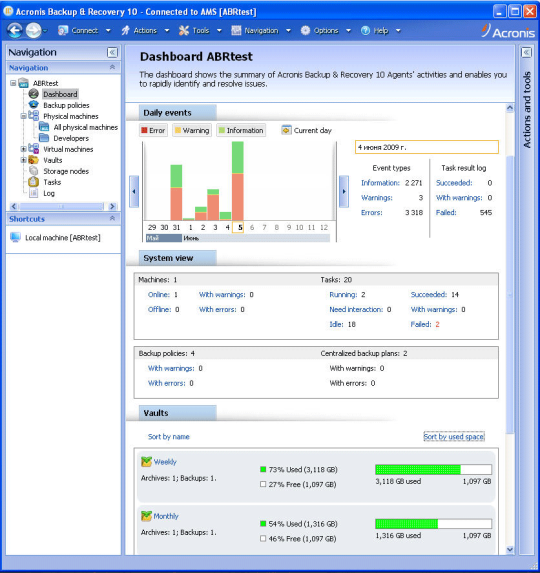Click Weekly vault usage bar
The width and height of the screenshot is (540, 573).
[433, 469]
